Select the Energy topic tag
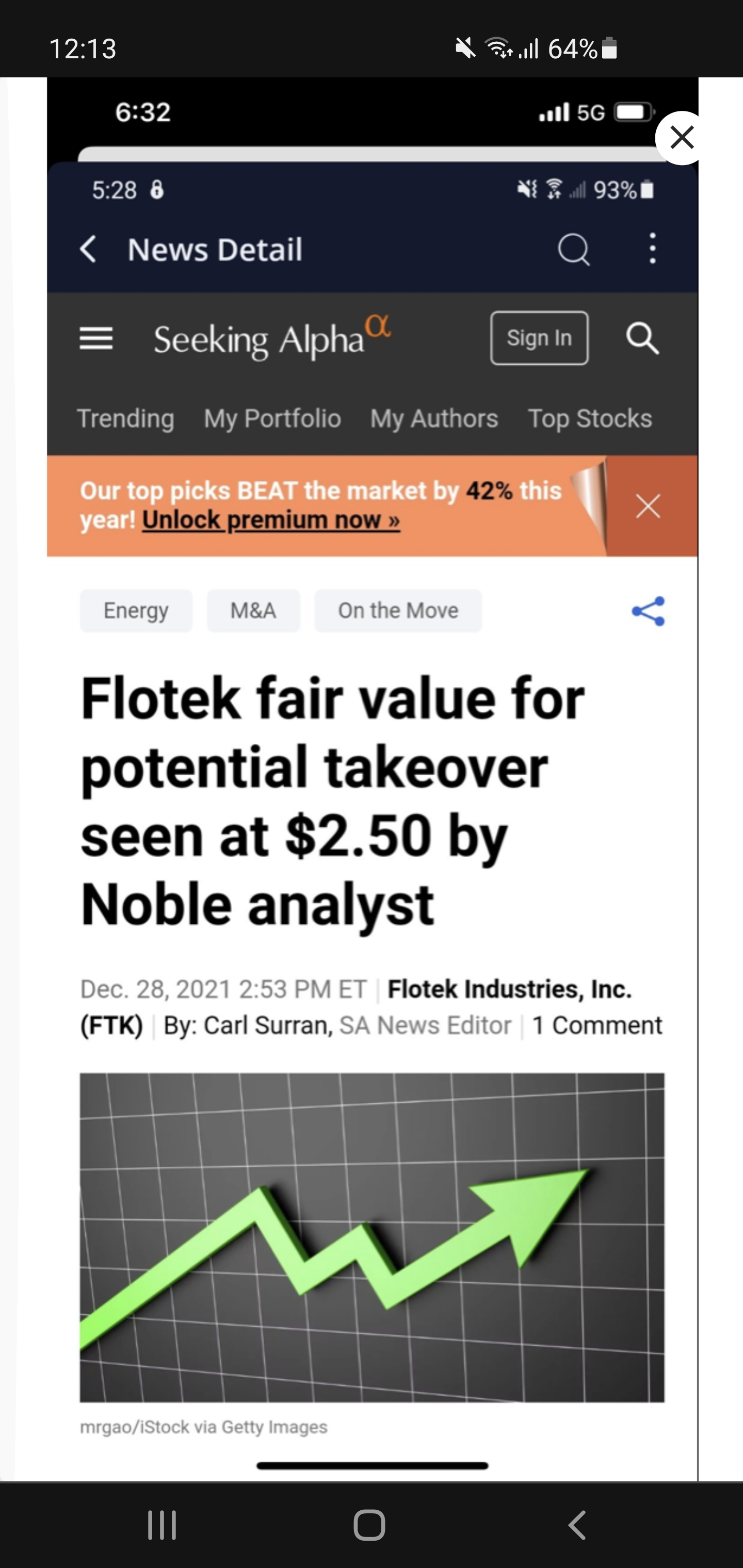 [136, 611]
